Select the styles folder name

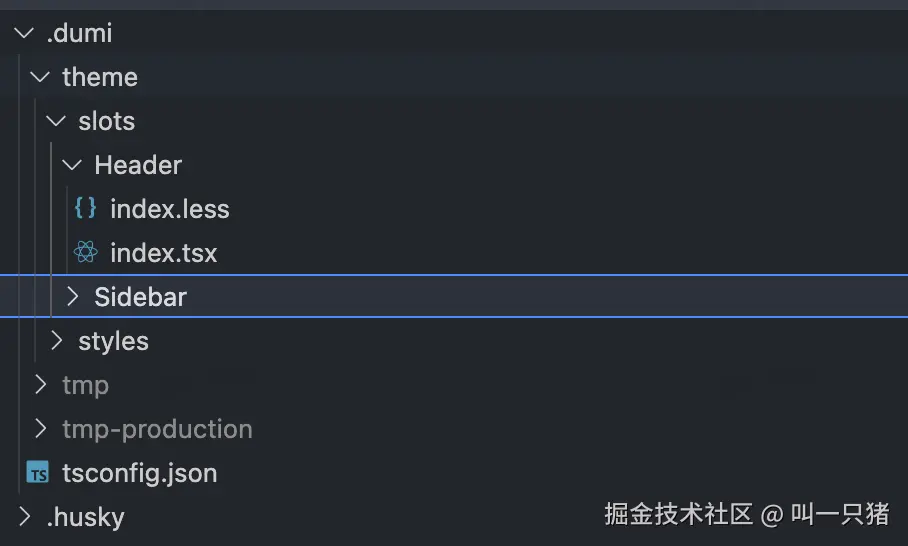pos(114,341)
